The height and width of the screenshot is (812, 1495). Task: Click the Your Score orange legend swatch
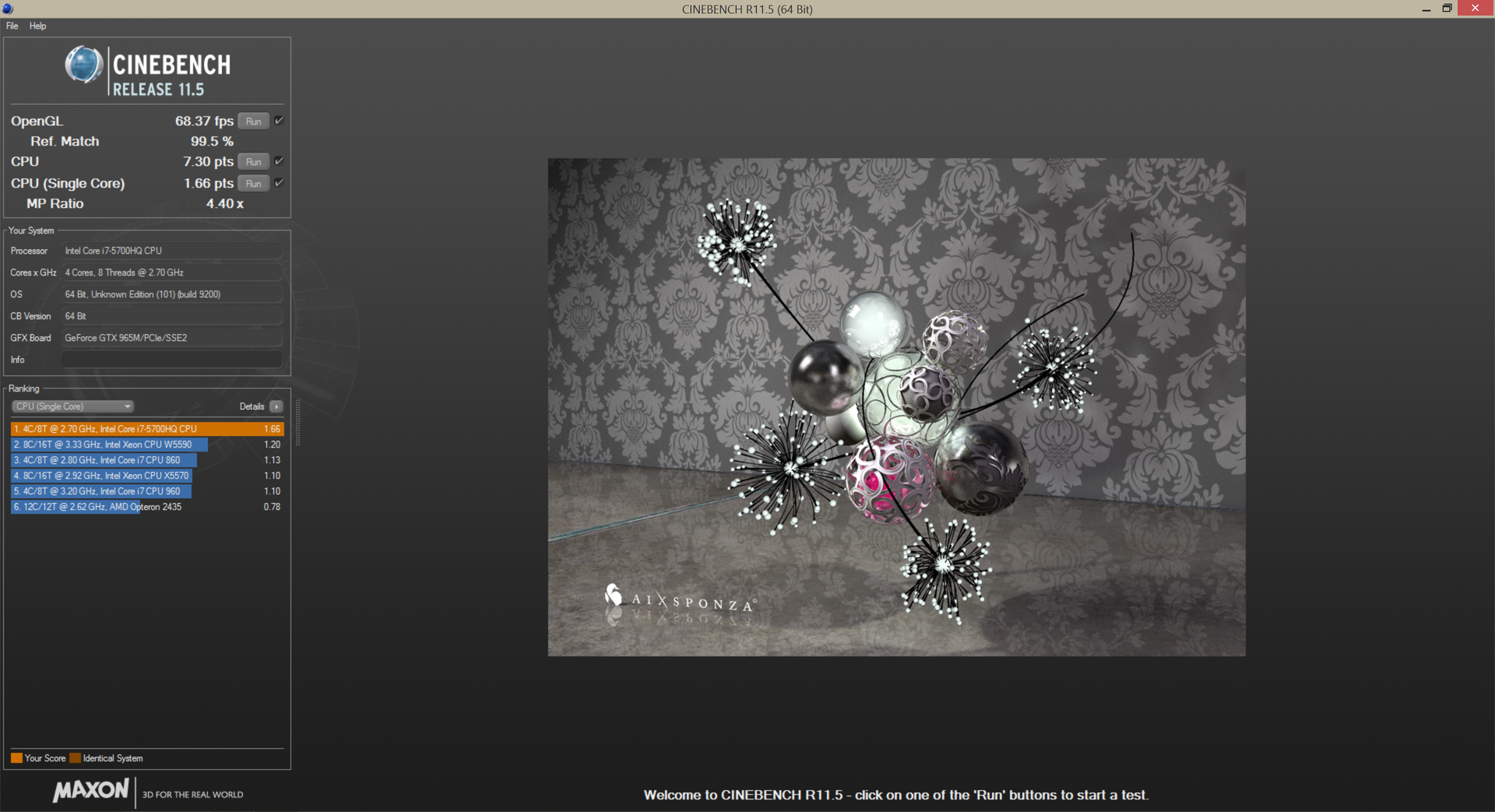[x=16, y=758]
